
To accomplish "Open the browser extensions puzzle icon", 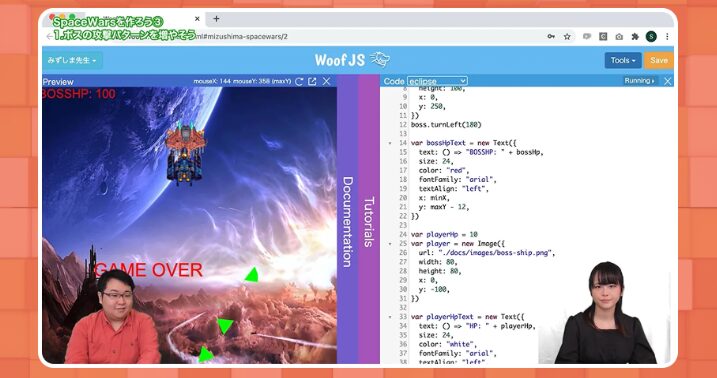I will click(635, 37).
